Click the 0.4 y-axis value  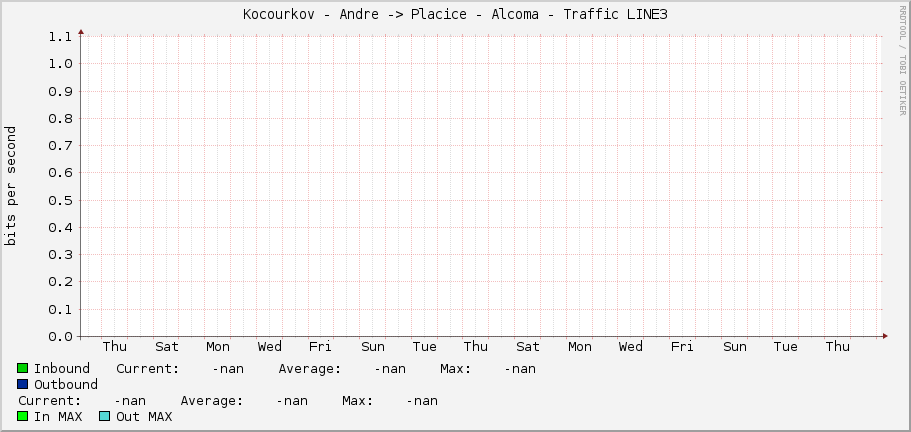coord(60,228)
